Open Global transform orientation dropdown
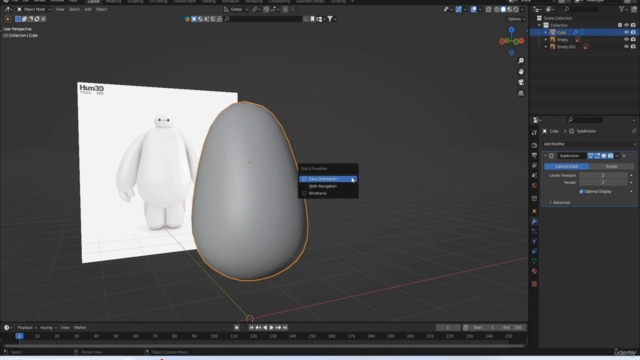640x360 pixels. click(x=236, y=9)
